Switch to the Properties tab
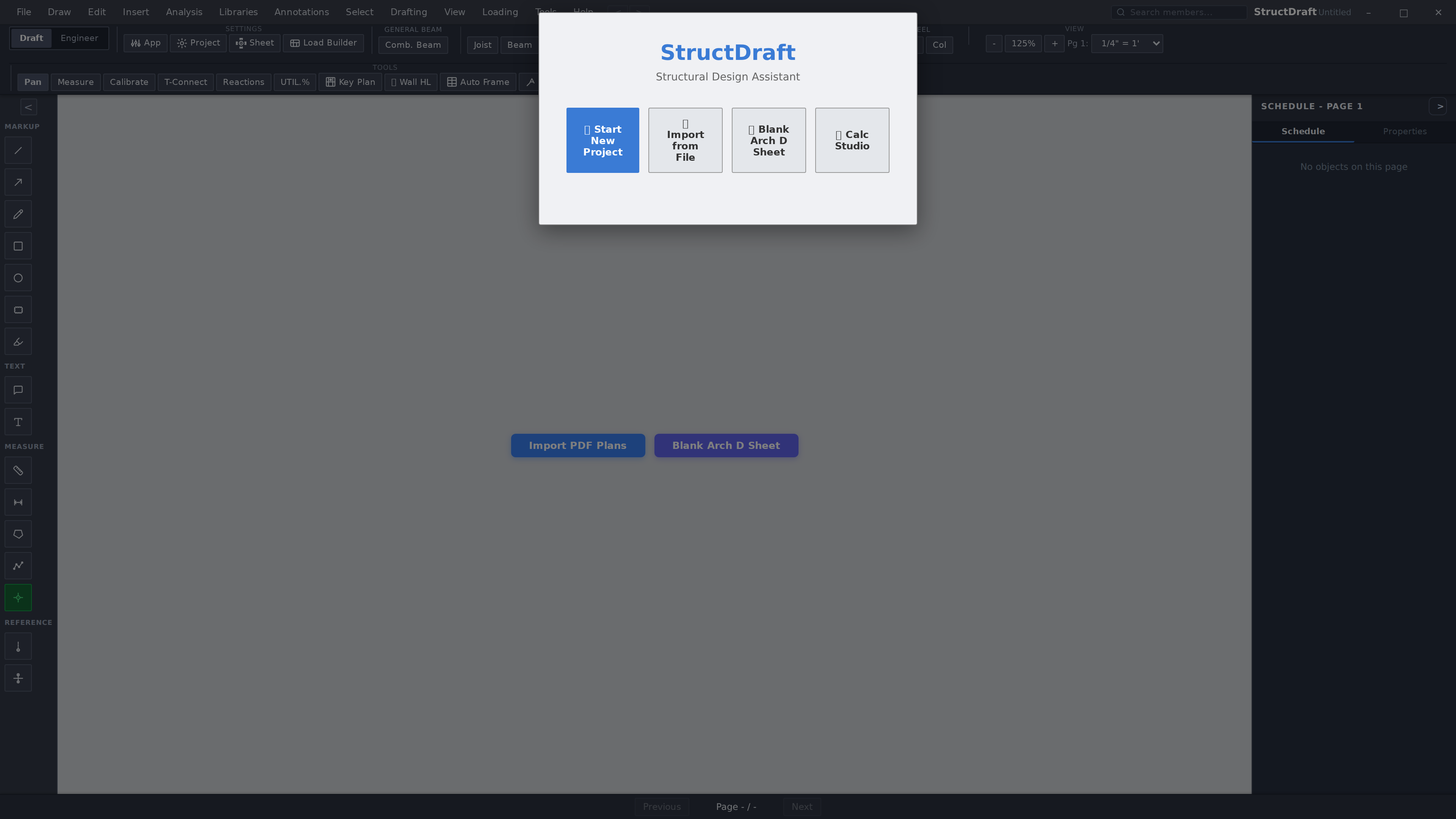The width and height of the screenshot is (1456, 819). 1404,131
